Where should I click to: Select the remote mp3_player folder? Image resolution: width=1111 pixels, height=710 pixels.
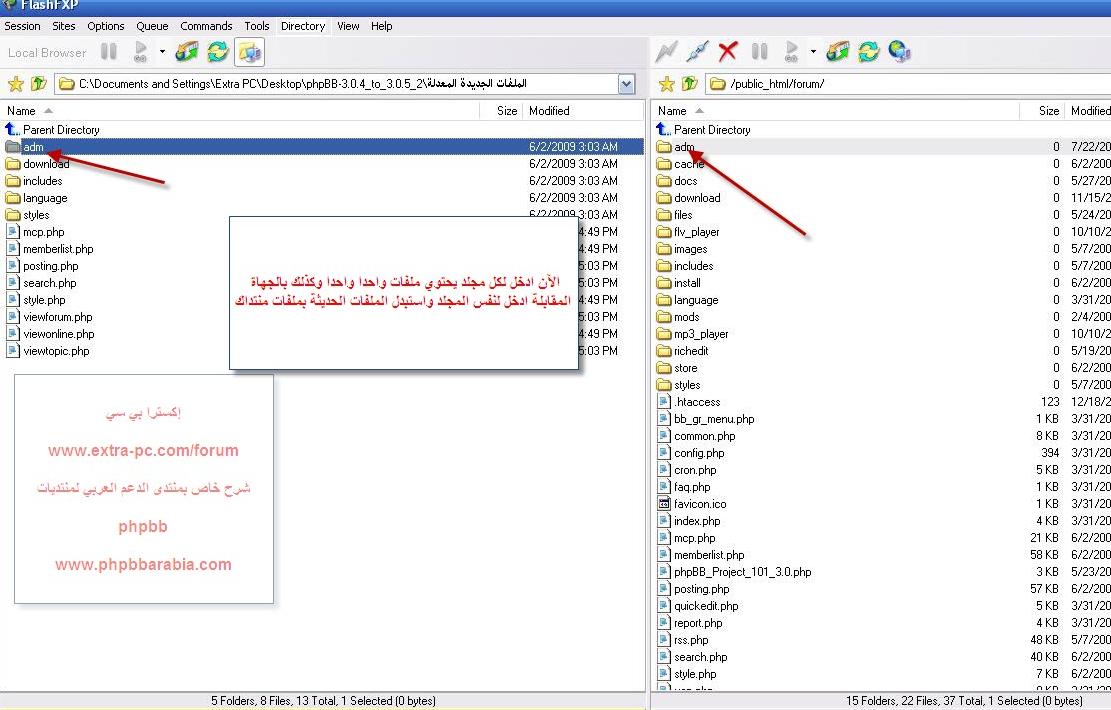pyautogui.click(x=692, y=334)
